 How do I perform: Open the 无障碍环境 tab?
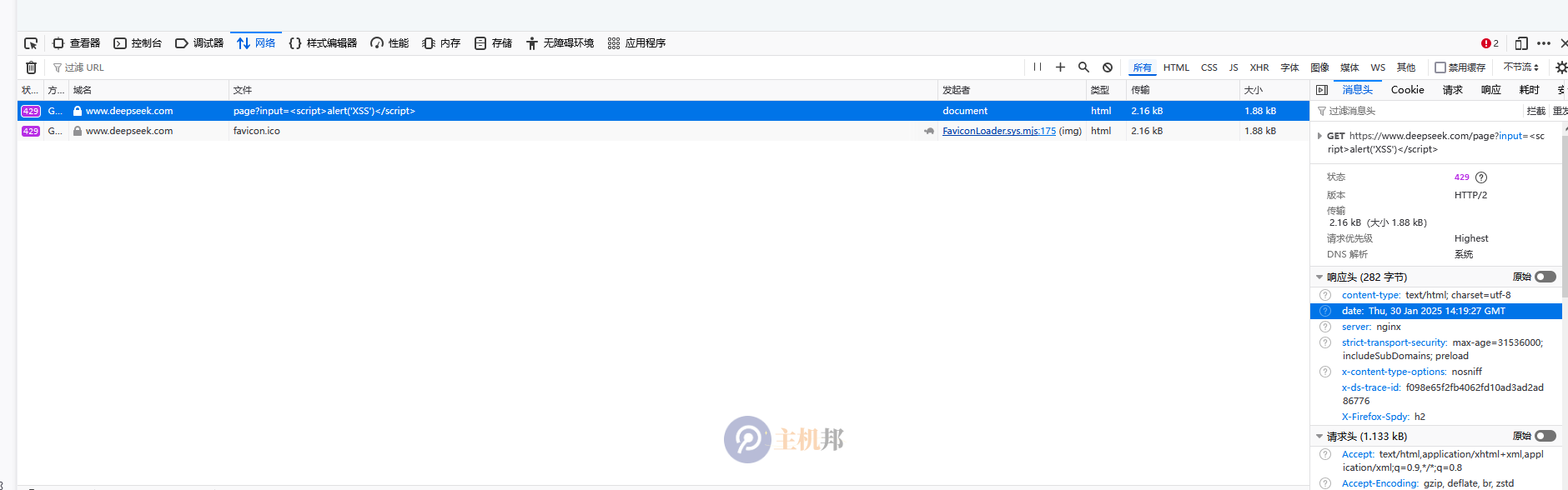pyautogui.click(x=560, y=43)
